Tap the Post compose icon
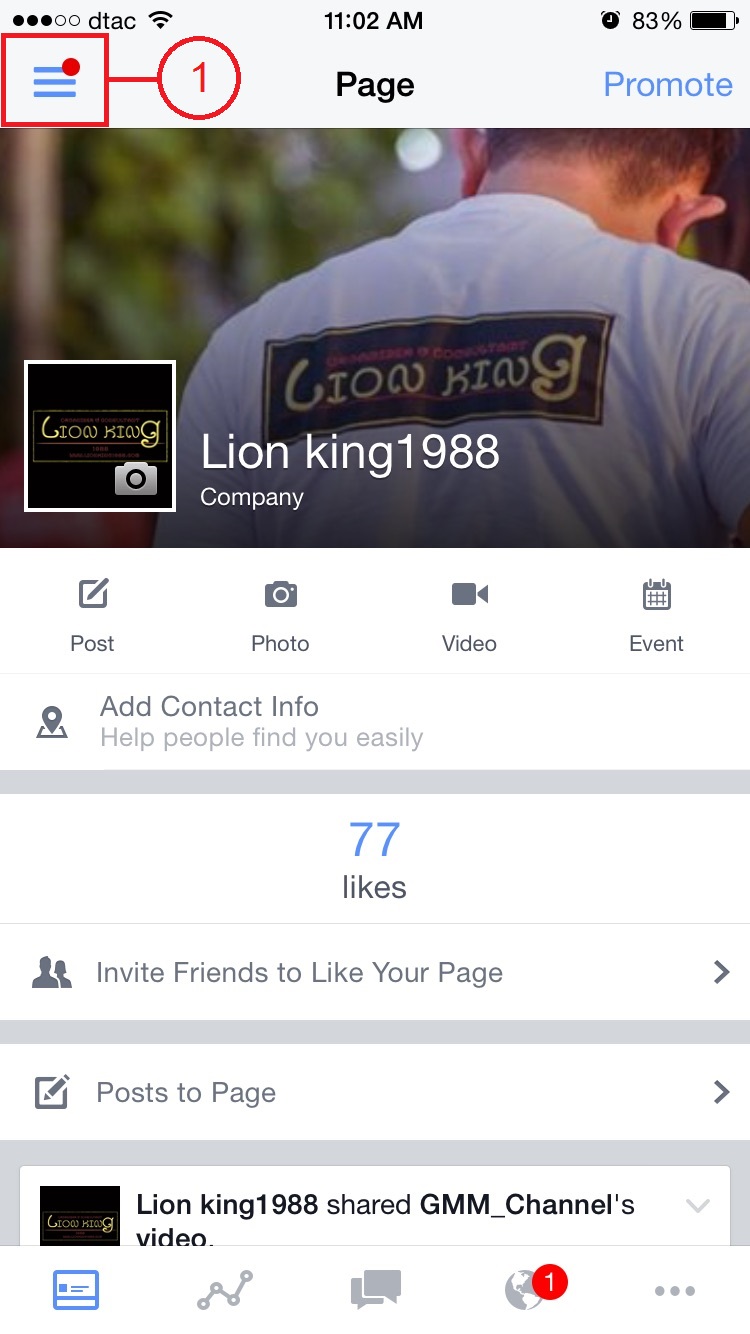 pyautogui.click(x=93, y=594)
